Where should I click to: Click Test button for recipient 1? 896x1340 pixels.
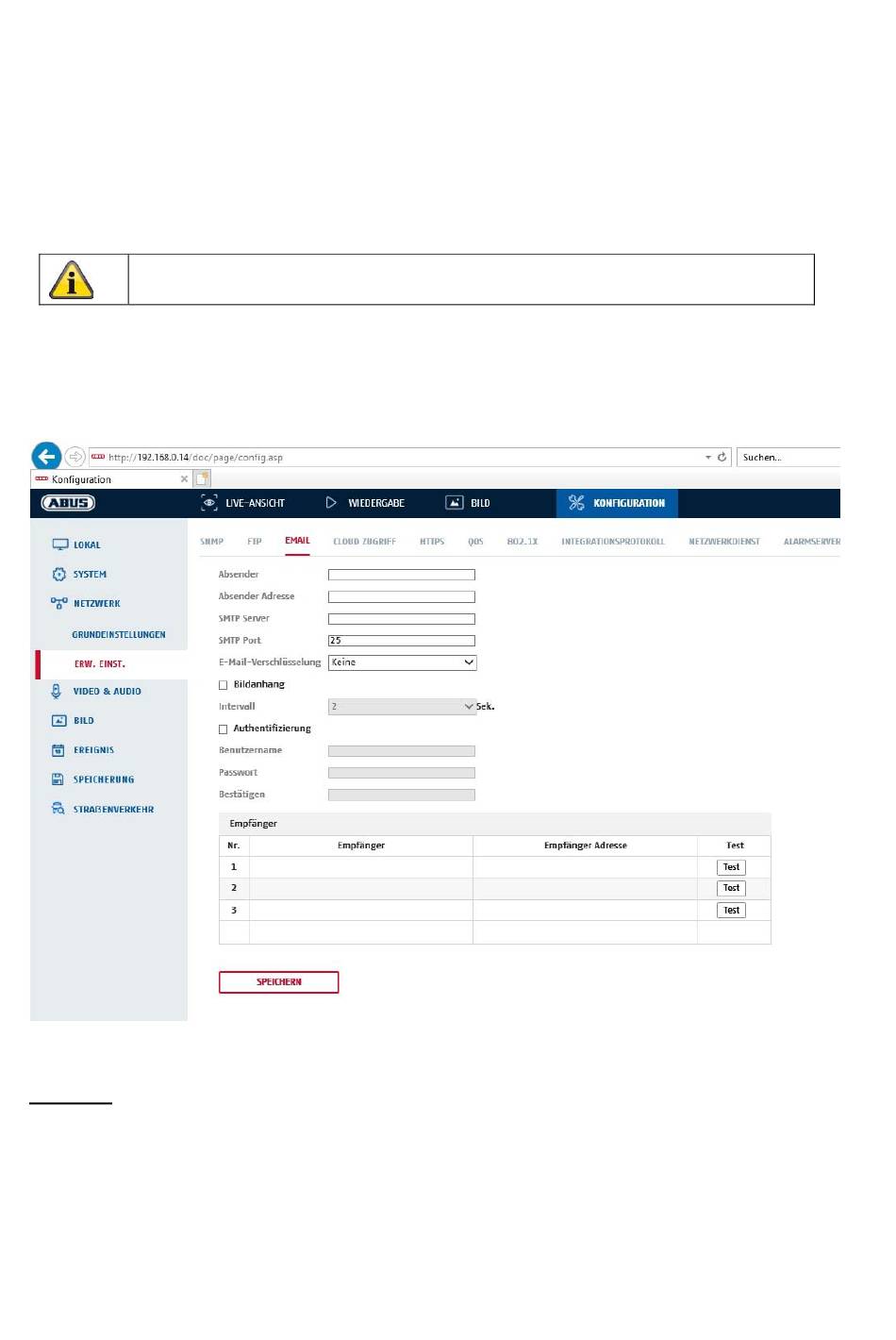(x=731, y=867)
